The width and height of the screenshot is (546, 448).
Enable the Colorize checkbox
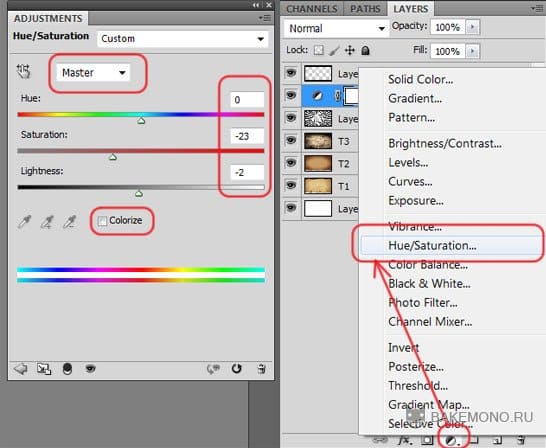coord(102,221)
